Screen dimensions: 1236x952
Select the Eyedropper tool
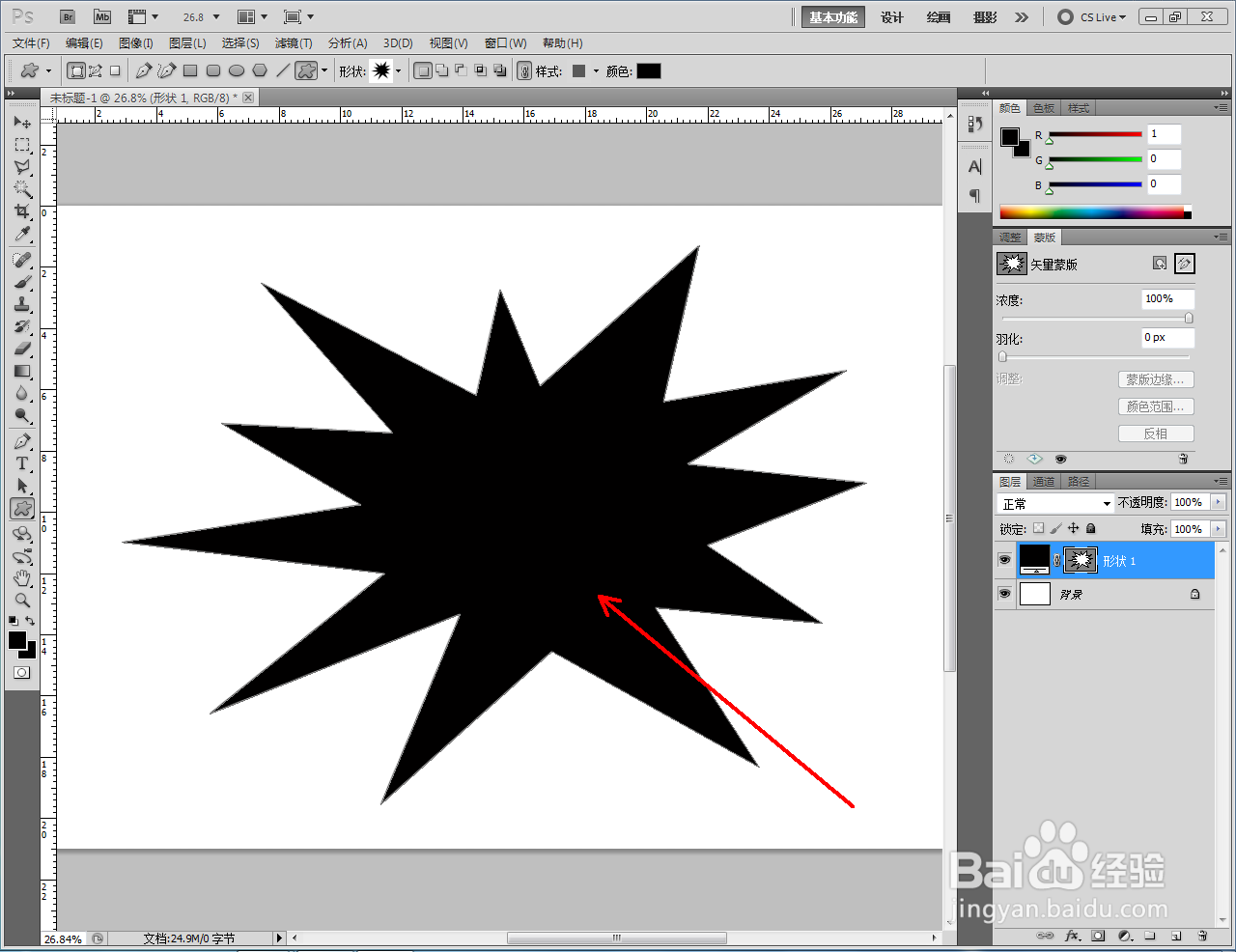pyautogui.click(x=22, y=235)
